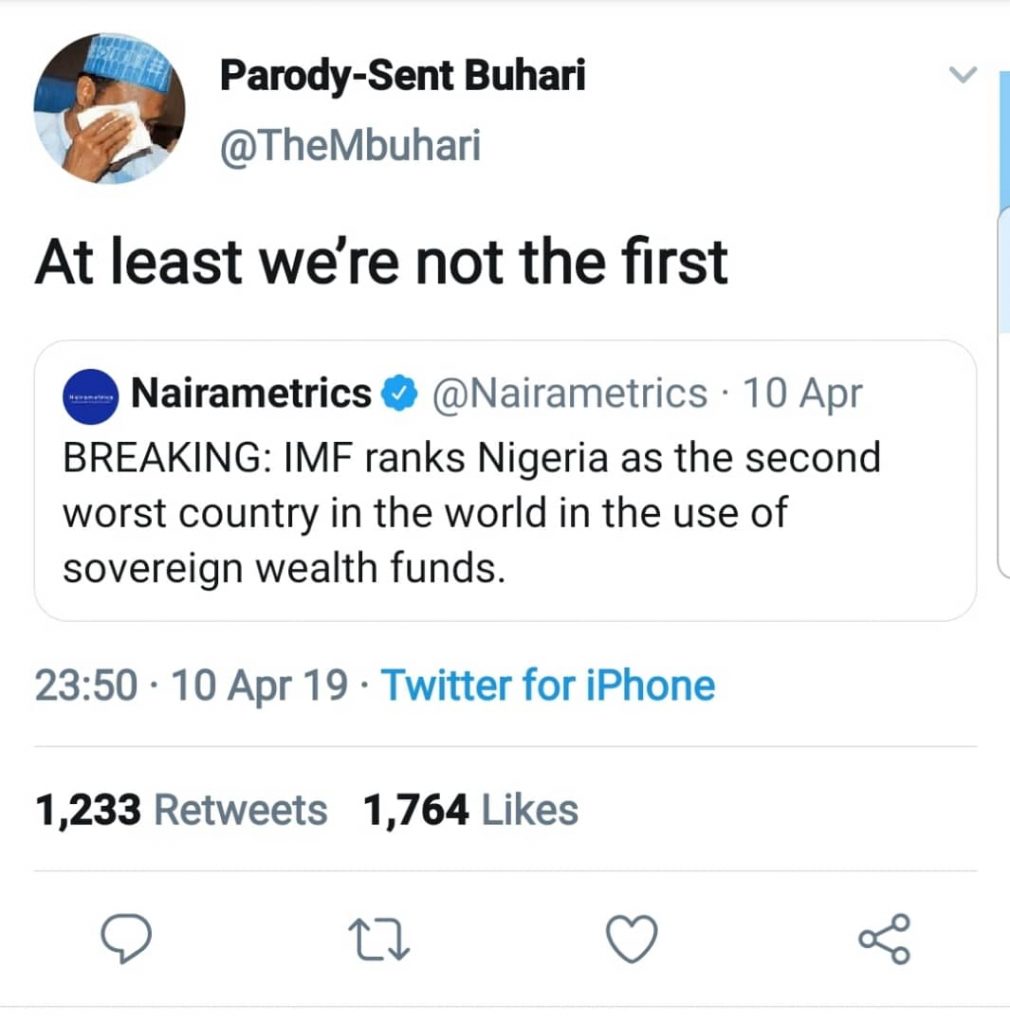Tap the share icon below the tweet
The width and height of the screenshot is (1010, 1024).
coord(885,939)
